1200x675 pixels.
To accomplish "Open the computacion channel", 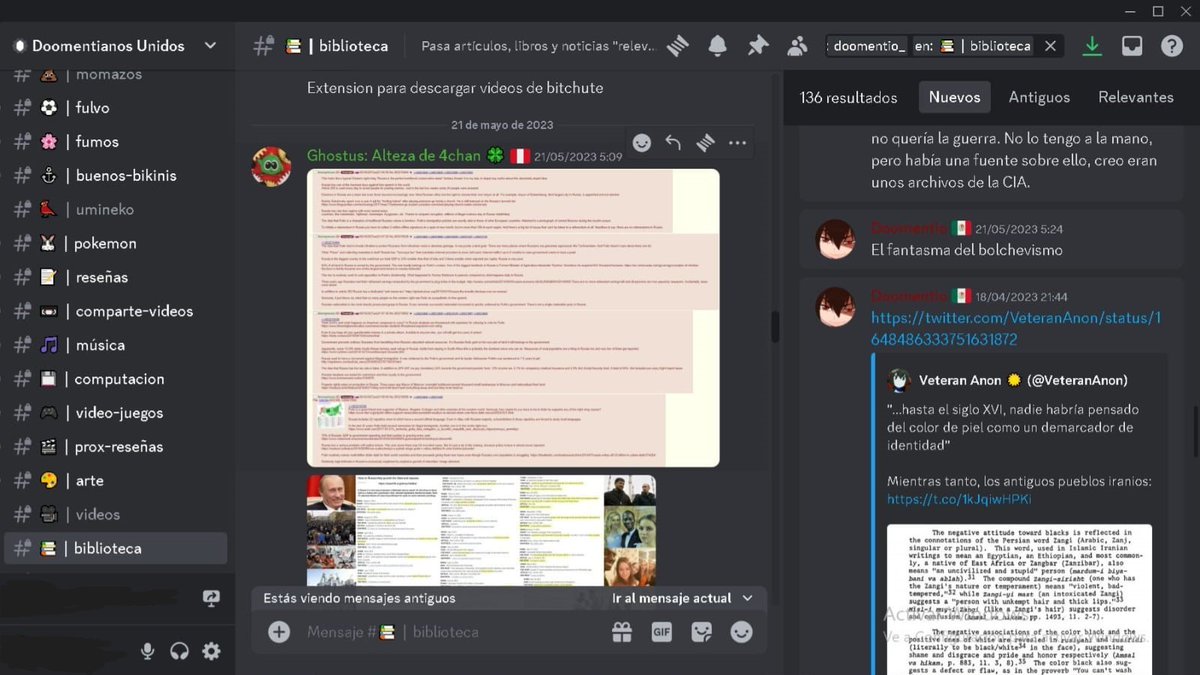I will click(x=116, y=380).
